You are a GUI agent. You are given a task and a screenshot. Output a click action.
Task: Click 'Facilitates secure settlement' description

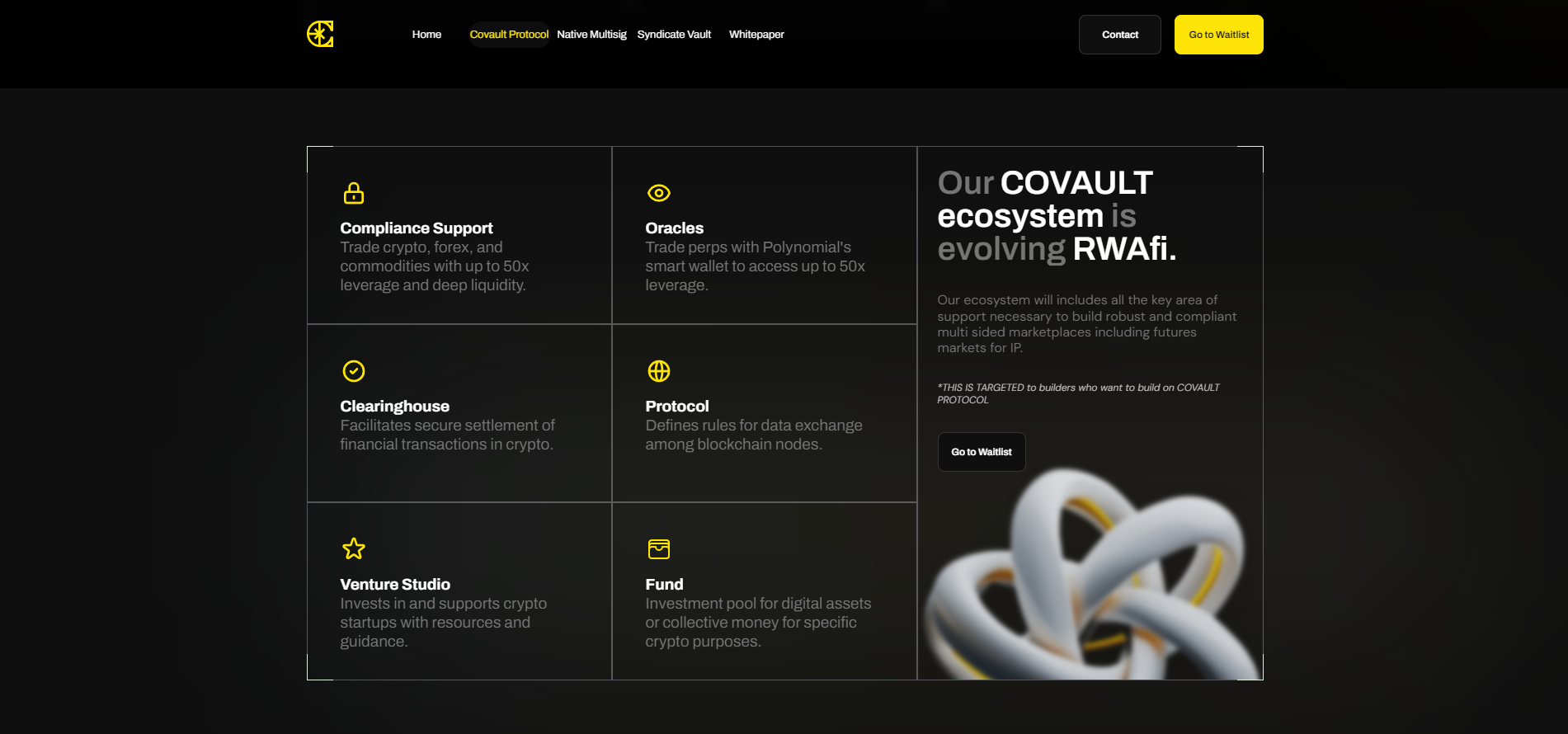click(x=447, y=435)
